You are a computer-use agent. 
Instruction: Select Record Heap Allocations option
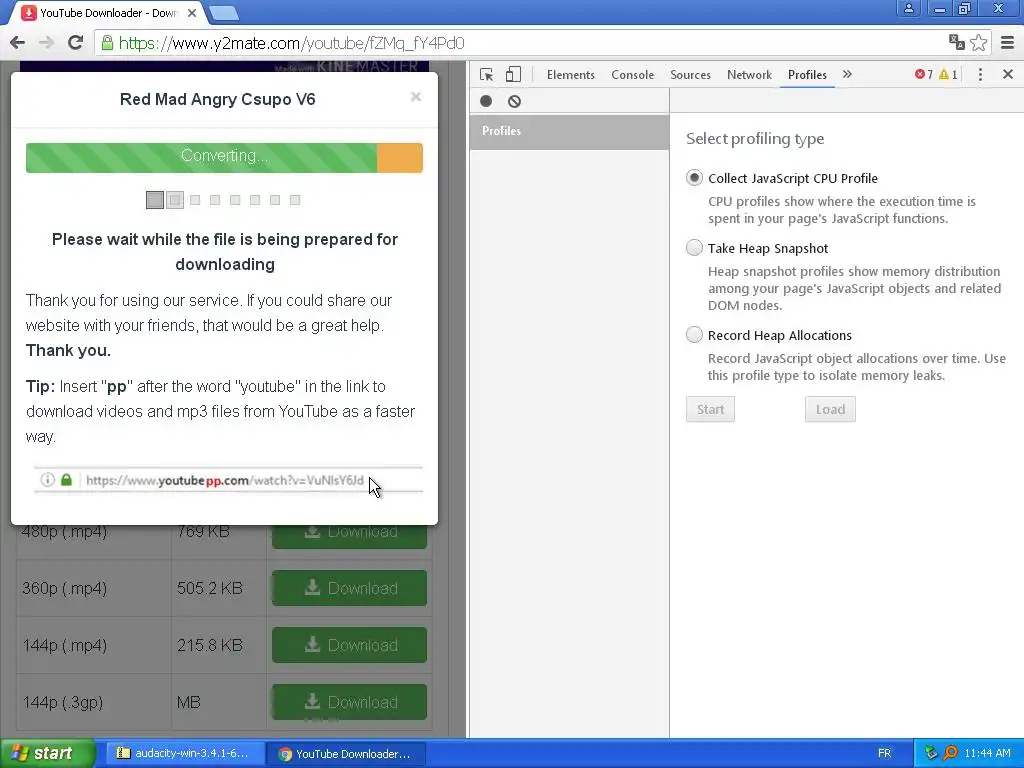pyautogui.click(x=694, y=334)
